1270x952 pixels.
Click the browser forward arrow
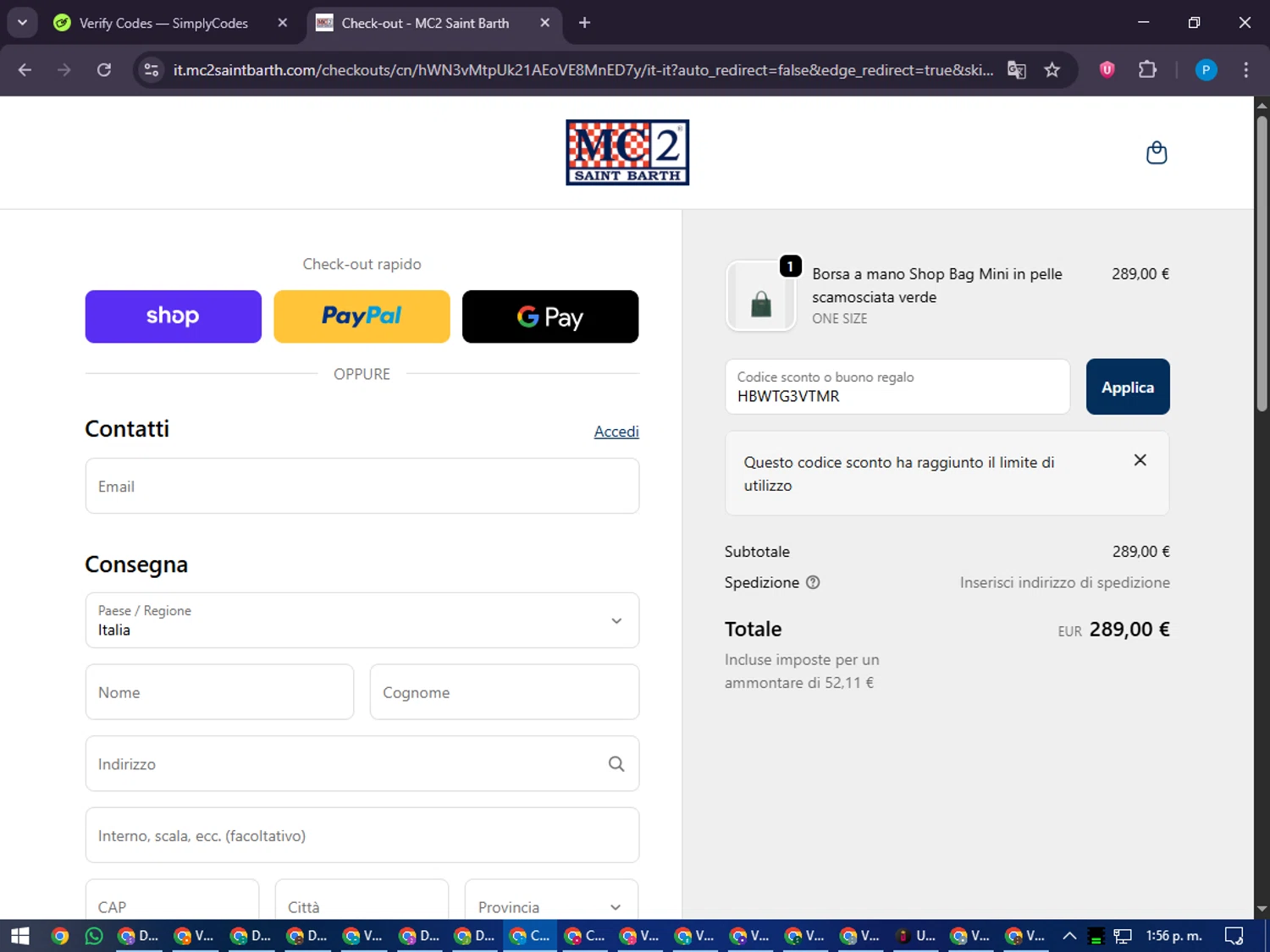(64, 70)
